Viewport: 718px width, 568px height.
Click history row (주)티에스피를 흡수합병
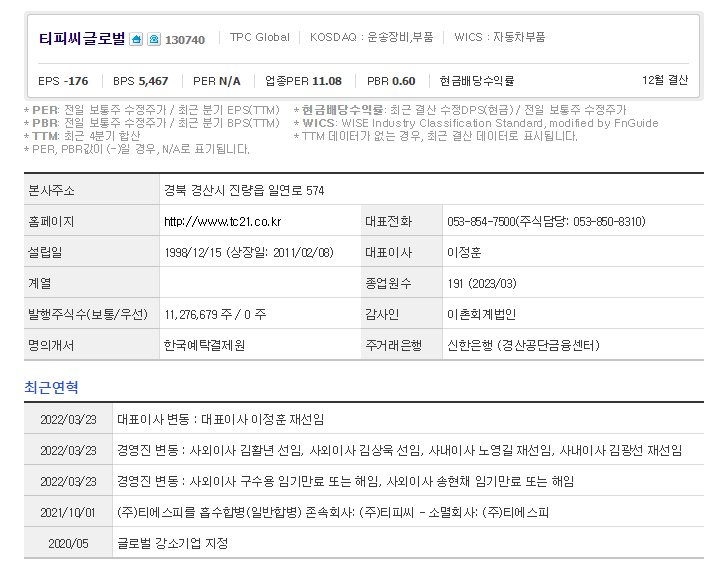coord(364,512)
